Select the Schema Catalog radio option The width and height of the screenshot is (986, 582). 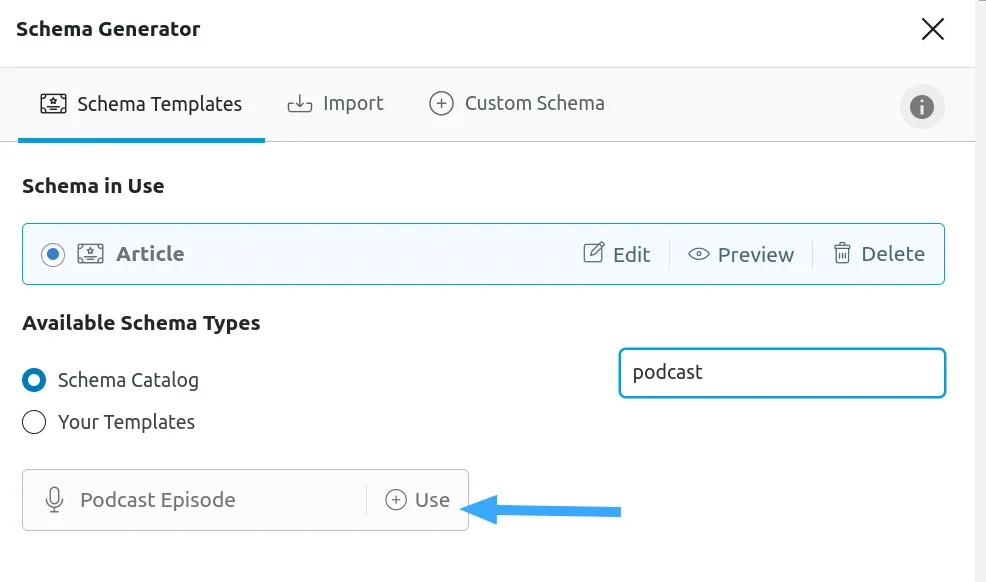tap(34, 380)
